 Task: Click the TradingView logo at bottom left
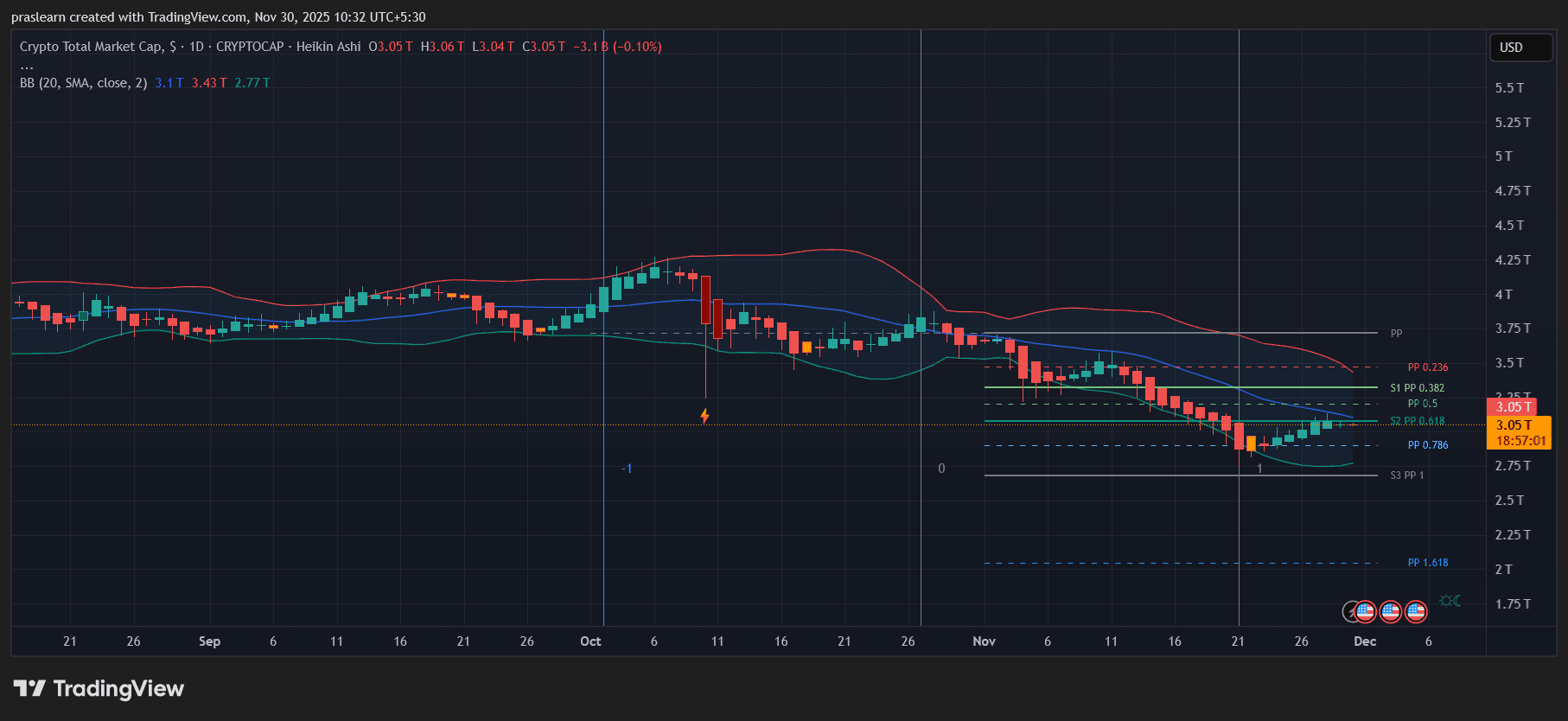99,689
